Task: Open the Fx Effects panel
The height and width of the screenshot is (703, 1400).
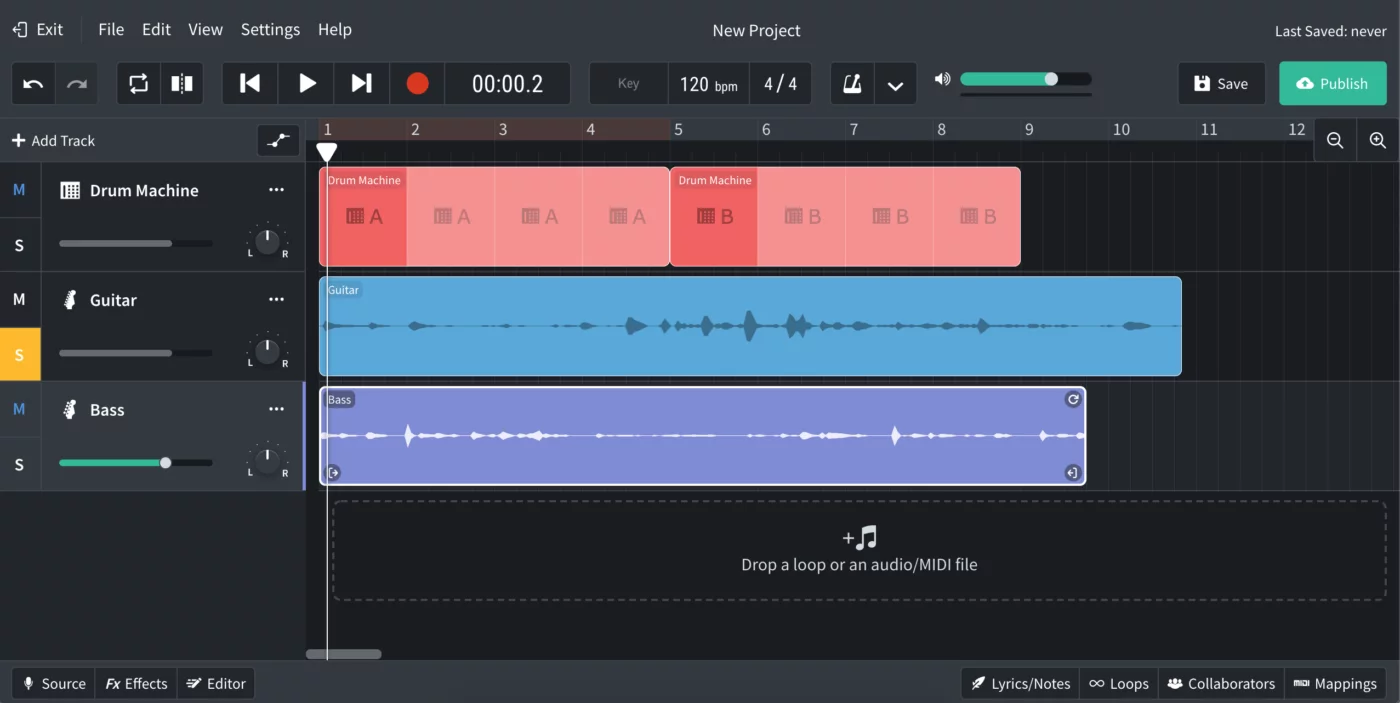Action: pos(136,684)
